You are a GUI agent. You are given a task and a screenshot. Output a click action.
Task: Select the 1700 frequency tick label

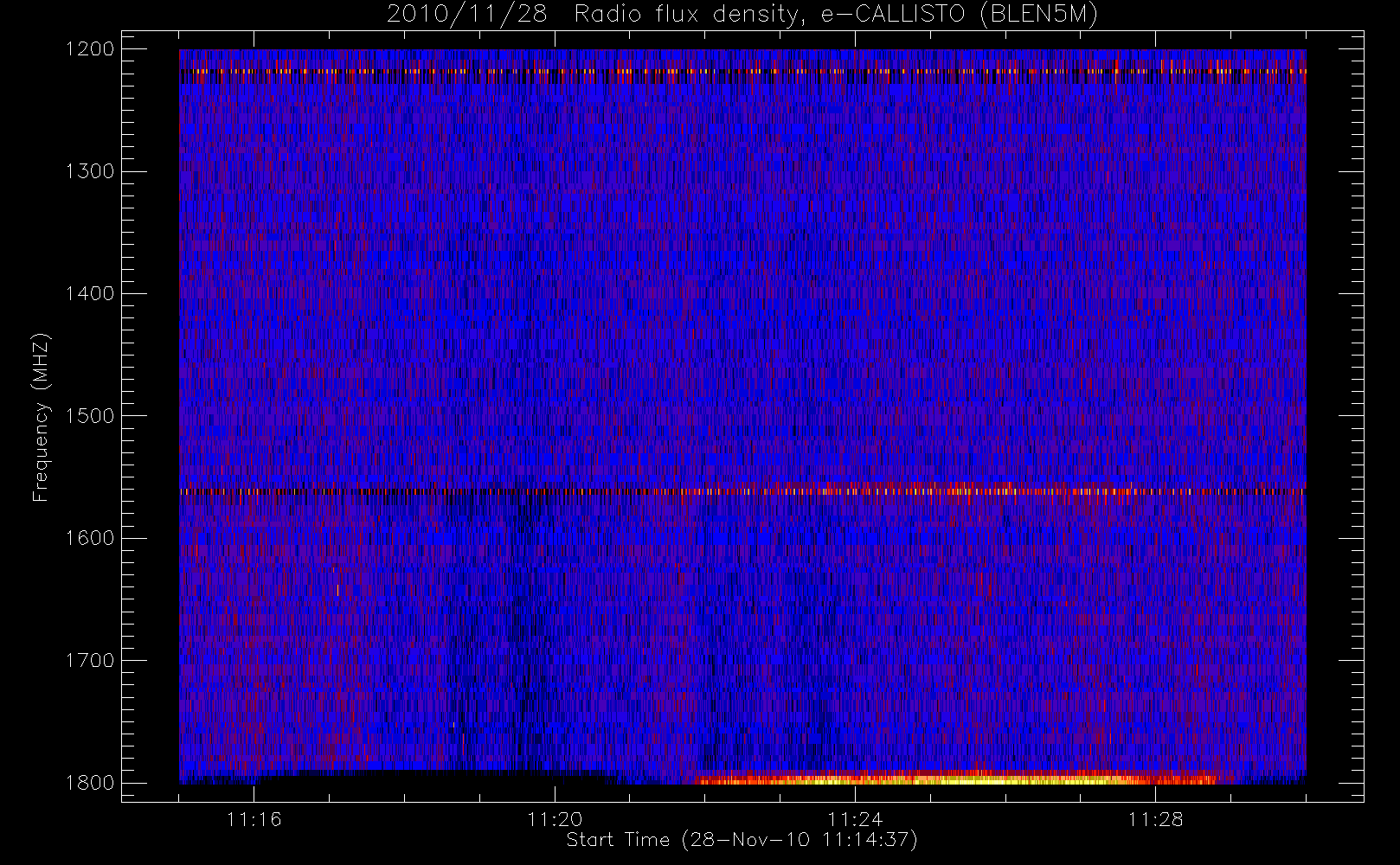click(90, 661)
